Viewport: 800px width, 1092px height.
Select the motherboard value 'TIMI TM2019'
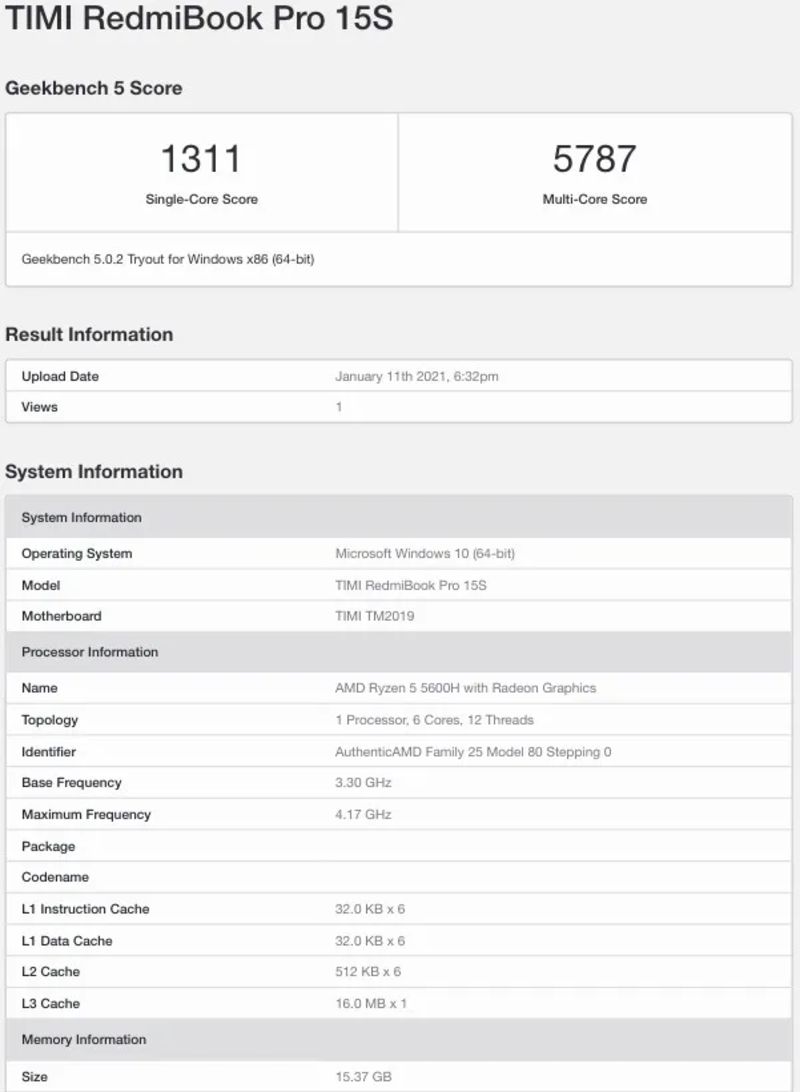pyautogui.click(x=375, y=616)
